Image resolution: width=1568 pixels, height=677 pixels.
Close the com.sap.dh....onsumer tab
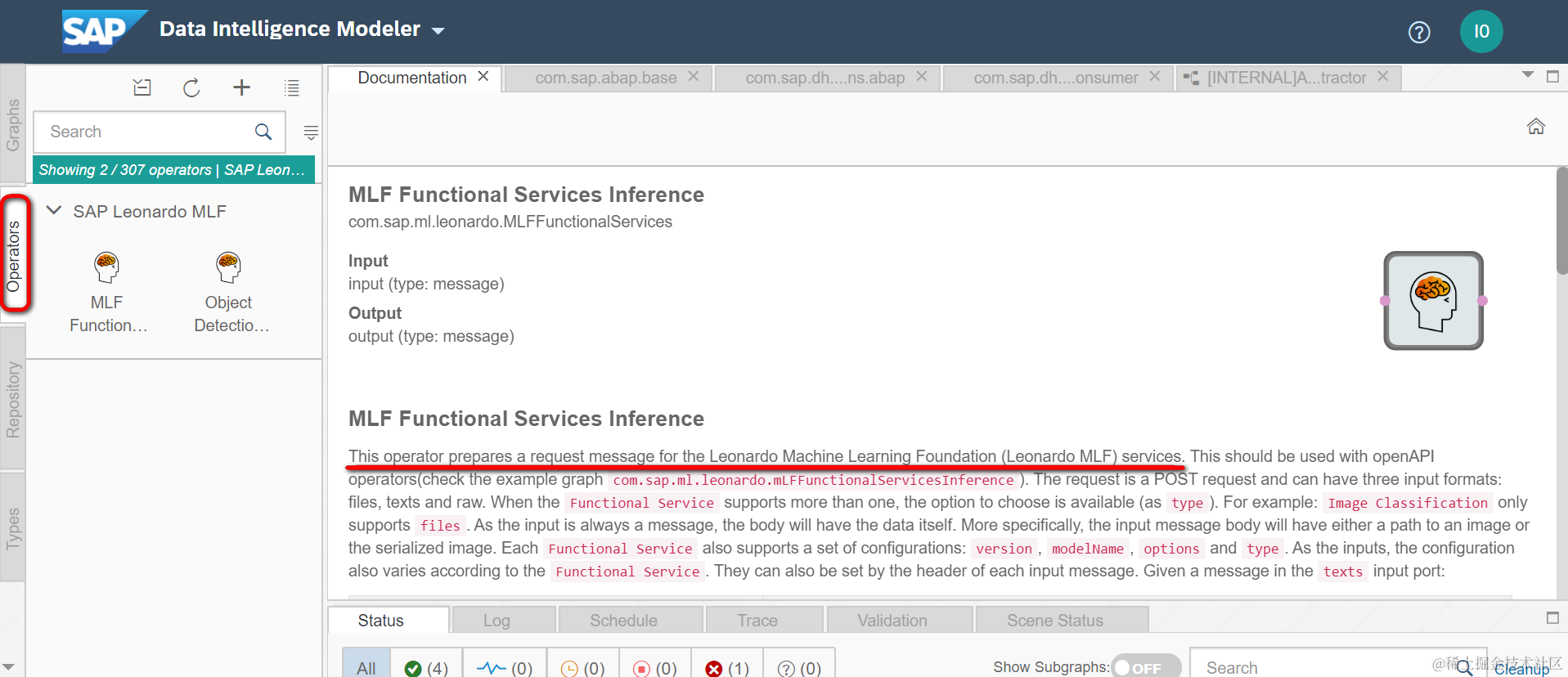pyautogui.click(x=1155, y=76)
